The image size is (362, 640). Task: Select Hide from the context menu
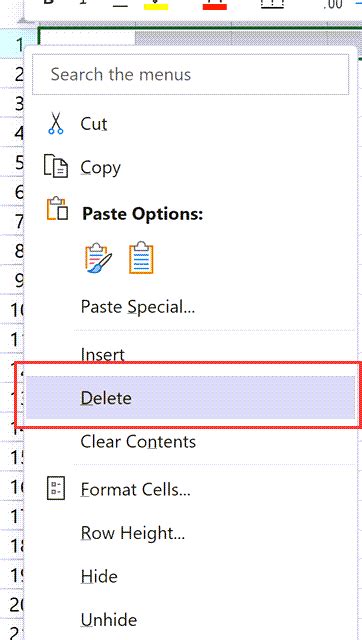coord(99,576)
